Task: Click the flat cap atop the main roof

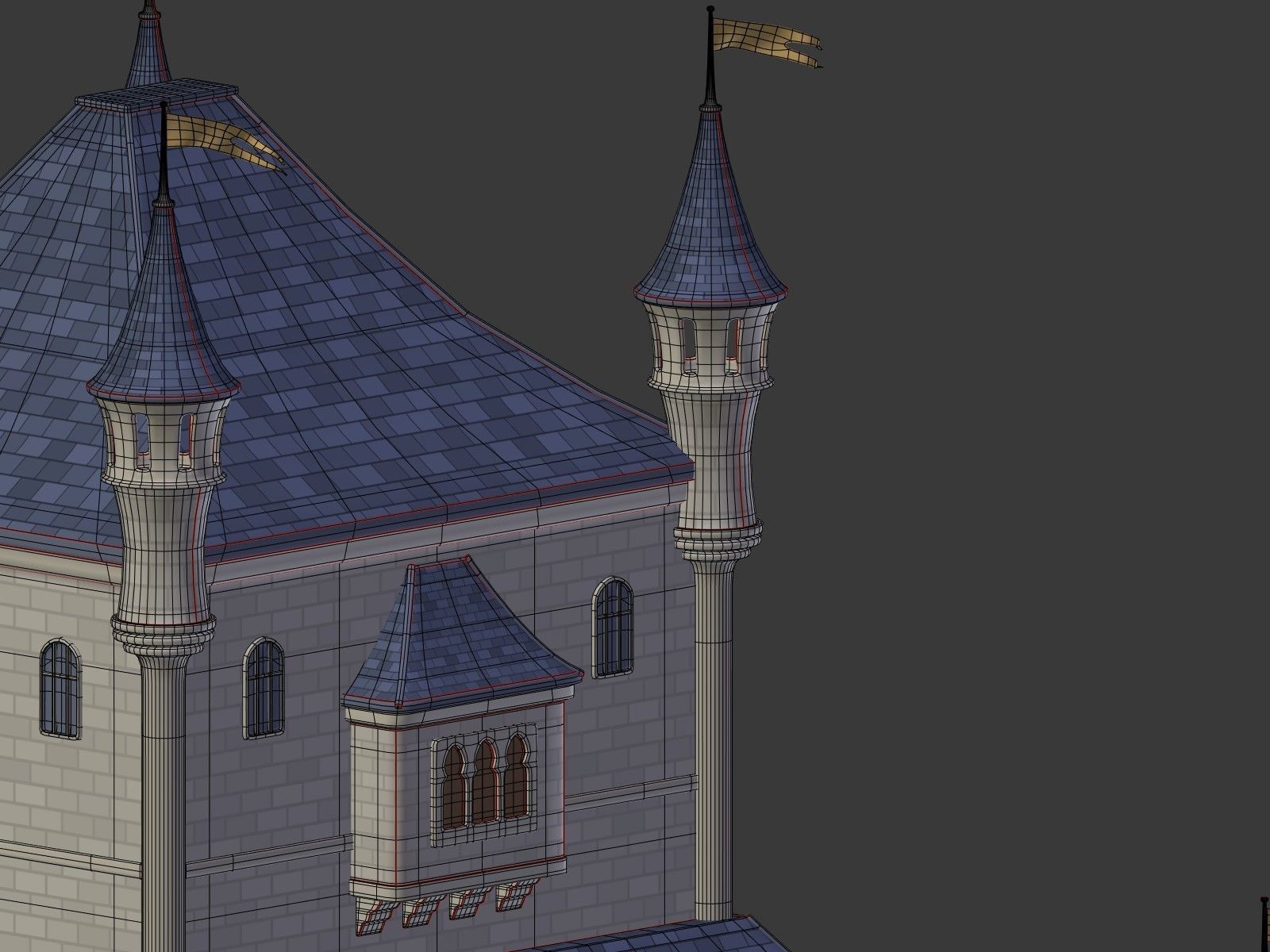Action: [x=156, y=96]
